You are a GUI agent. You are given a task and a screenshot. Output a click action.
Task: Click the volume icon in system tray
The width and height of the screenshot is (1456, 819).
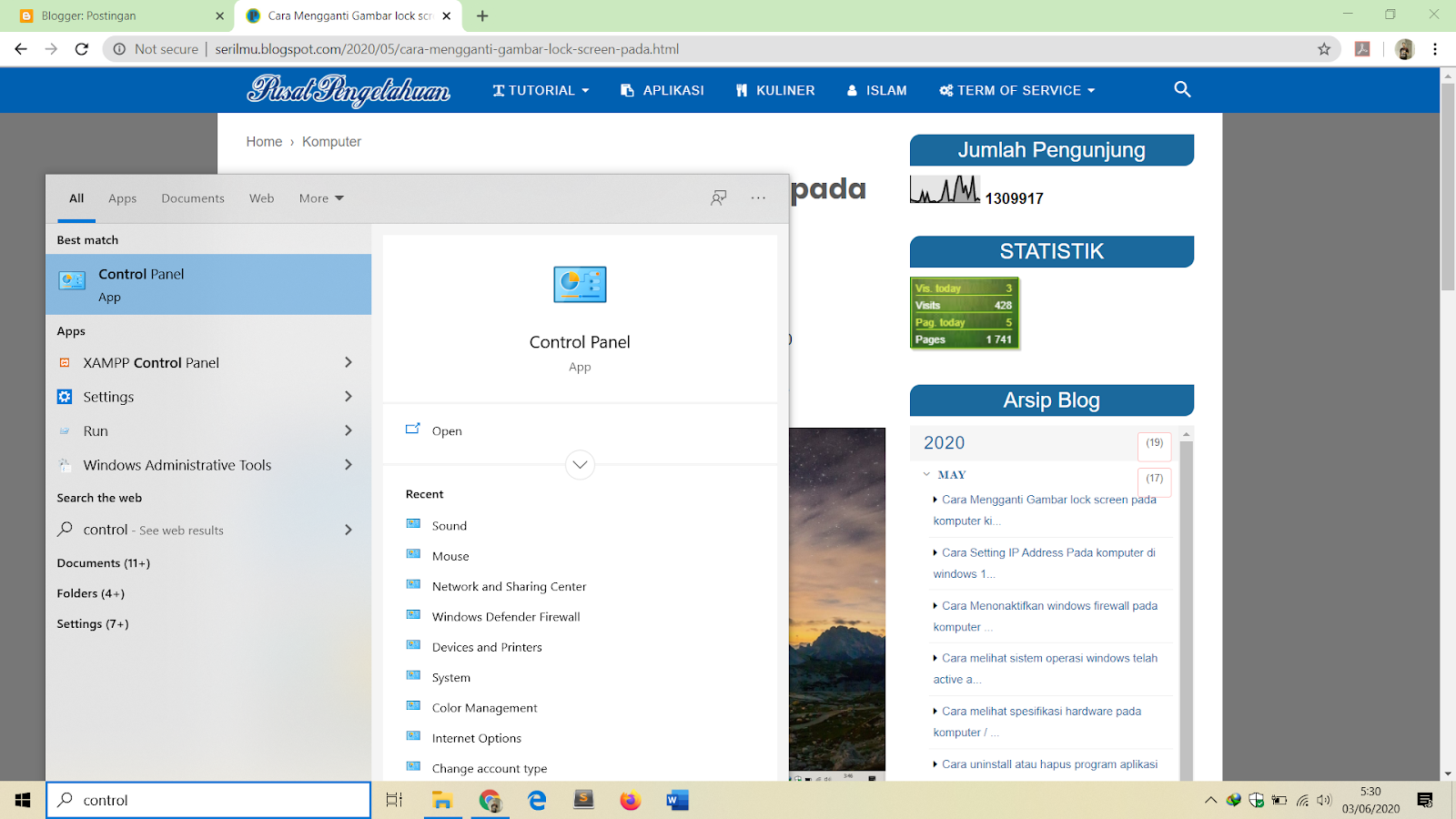point(1324,800)
